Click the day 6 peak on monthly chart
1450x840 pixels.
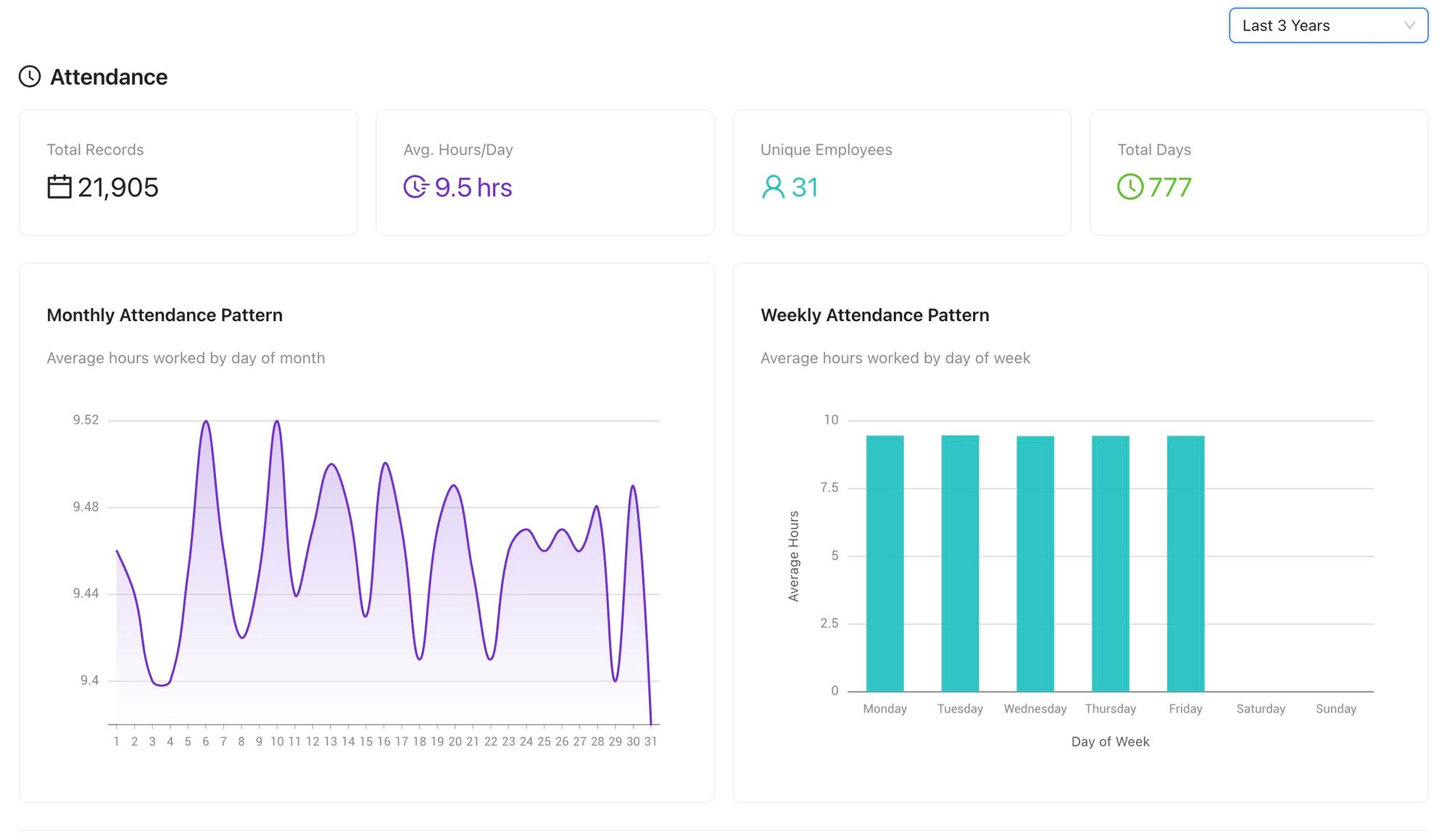(x=206, y=422)
